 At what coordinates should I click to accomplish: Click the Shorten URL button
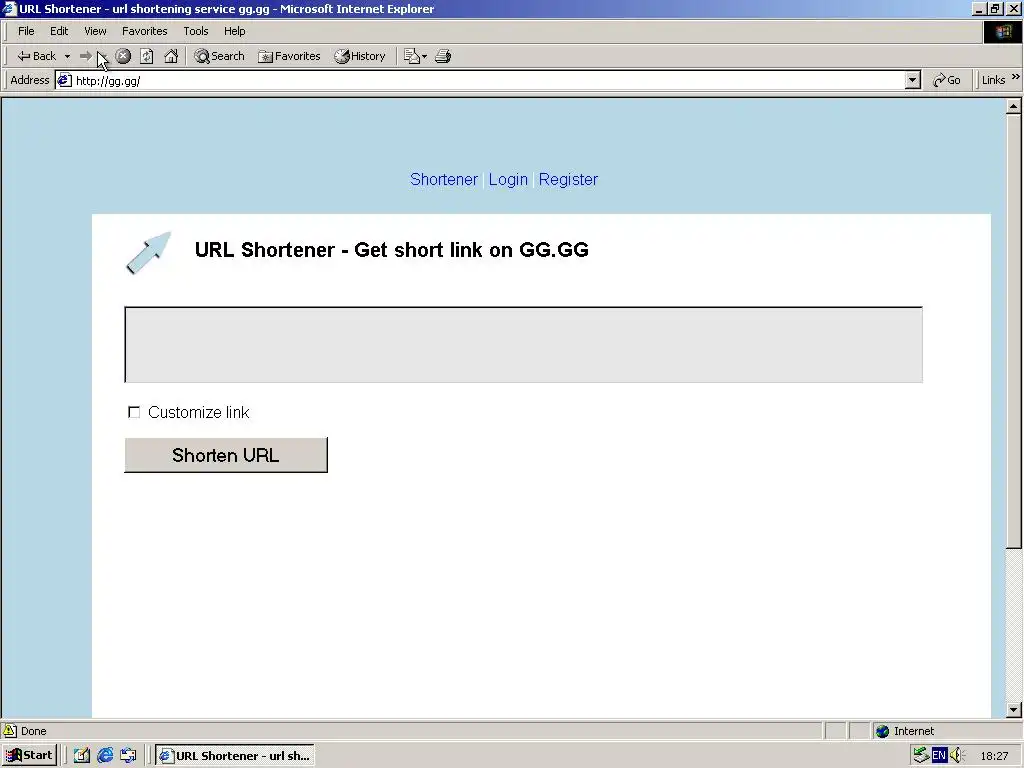[226, 455]
